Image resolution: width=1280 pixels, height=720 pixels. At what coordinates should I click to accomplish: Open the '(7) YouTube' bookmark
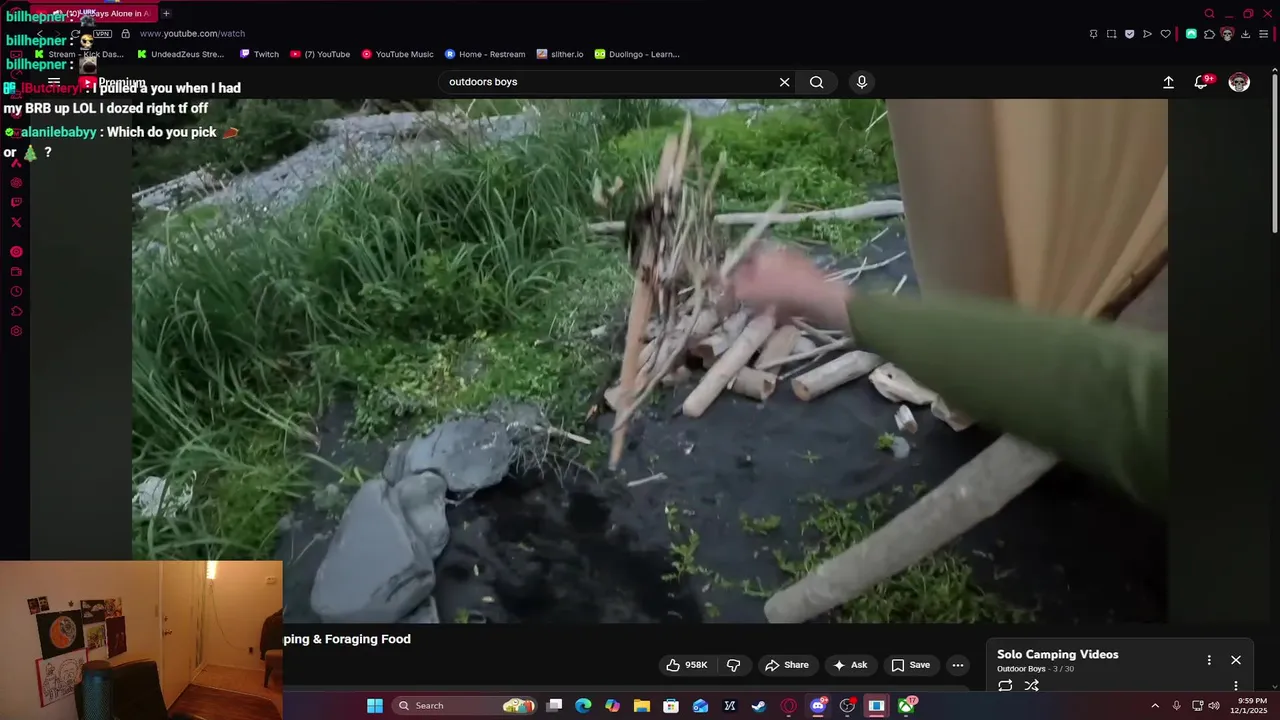(320, 54)
